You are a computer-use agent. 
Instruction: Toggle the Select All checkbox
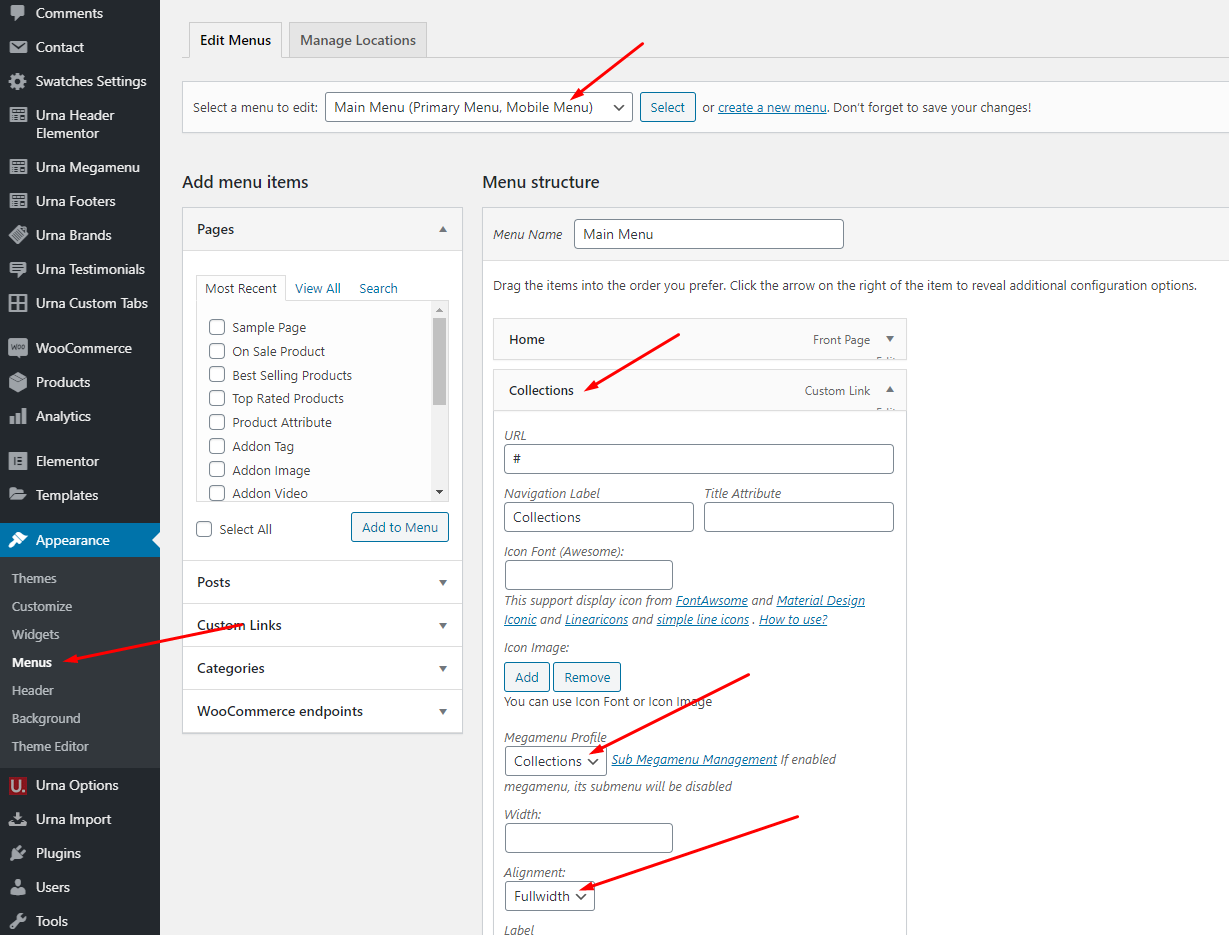point(204,529)
